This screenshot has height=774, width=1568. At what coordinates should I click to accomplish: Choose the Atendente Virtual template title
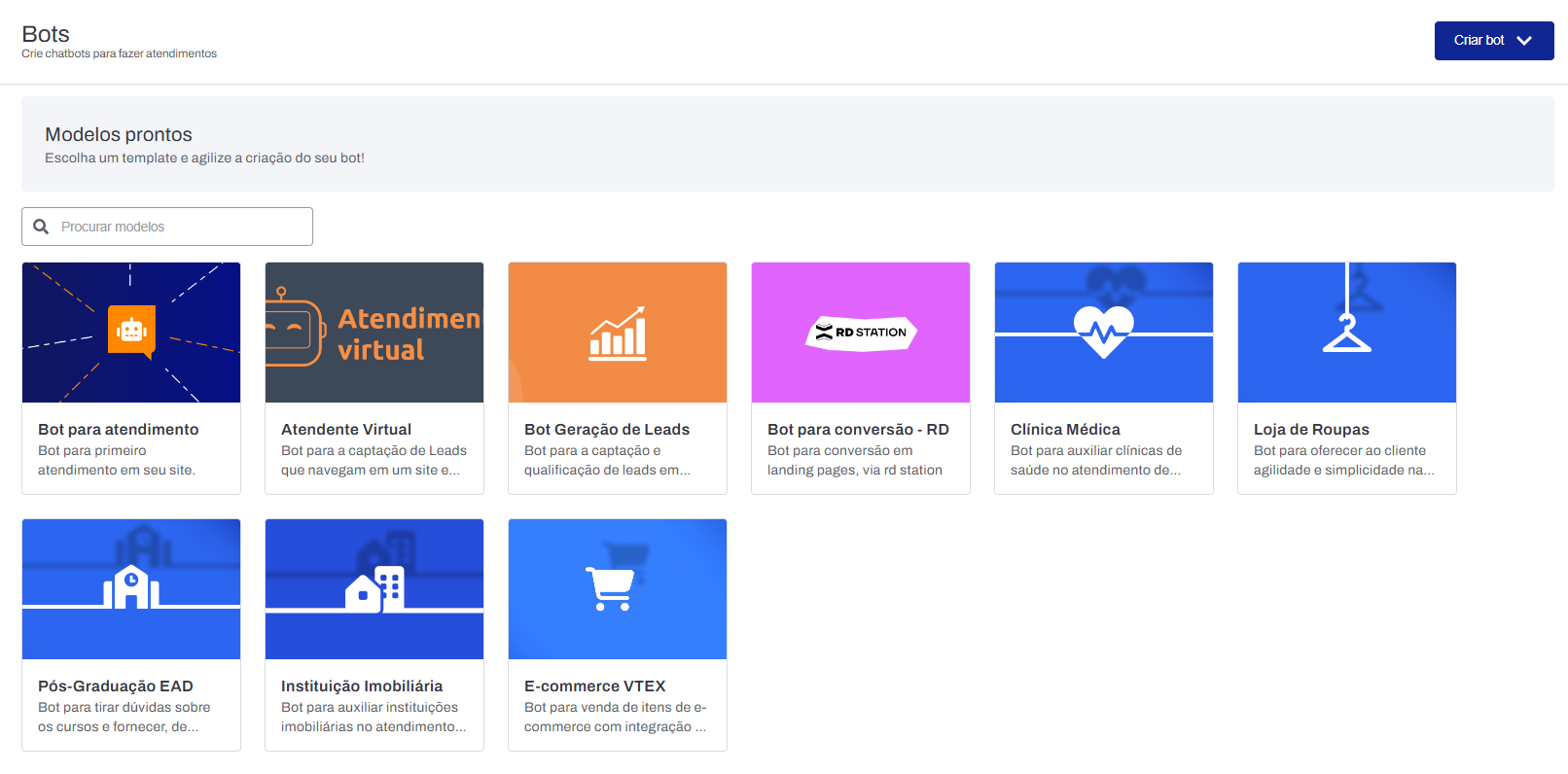(346, 430)
